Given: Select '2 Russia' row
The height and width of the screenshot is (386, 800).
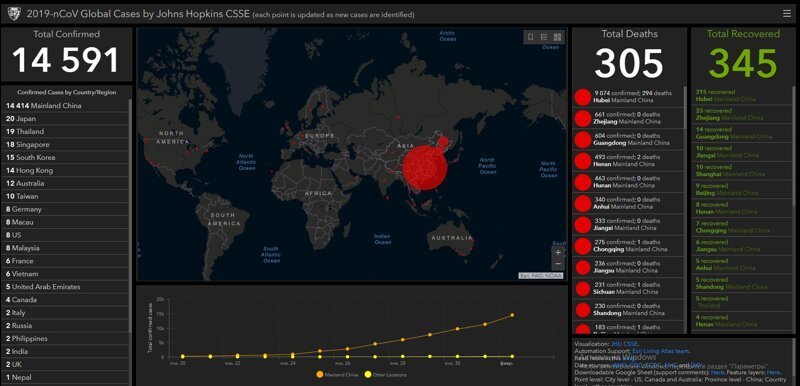Looking at the screenshot, I should (x=65, y=326).
